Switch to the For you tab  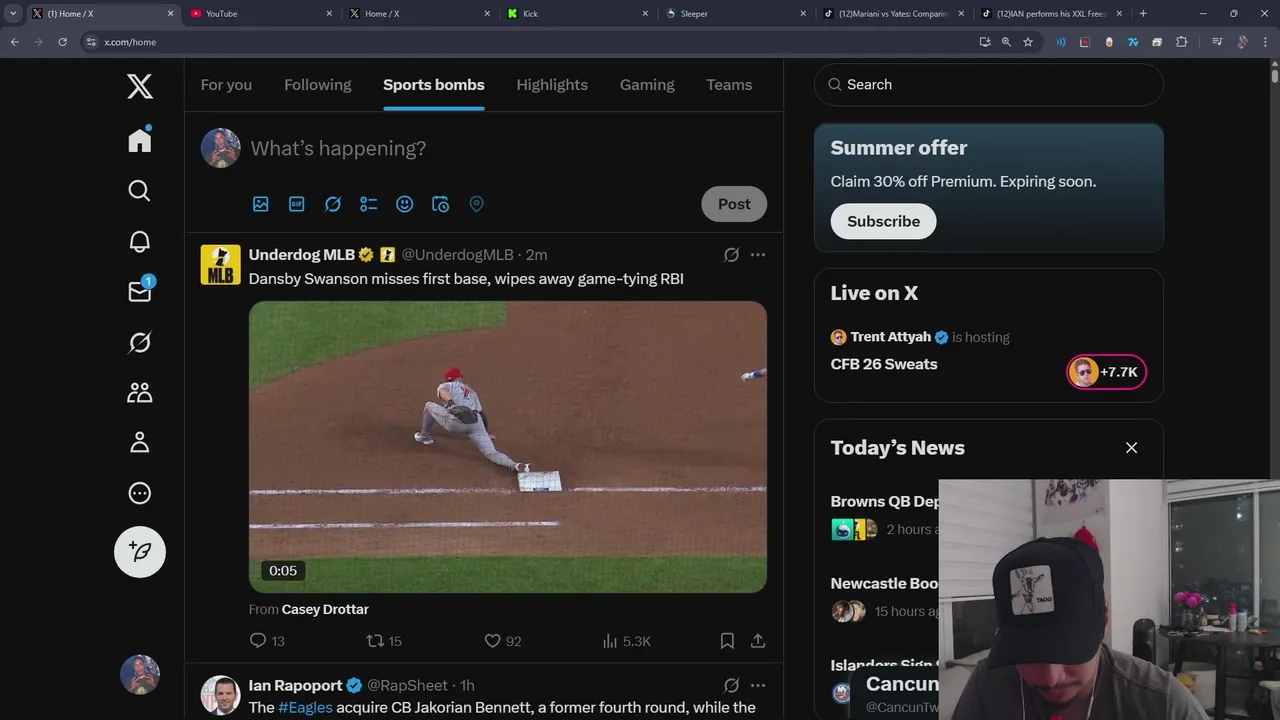tap(226, 85)
